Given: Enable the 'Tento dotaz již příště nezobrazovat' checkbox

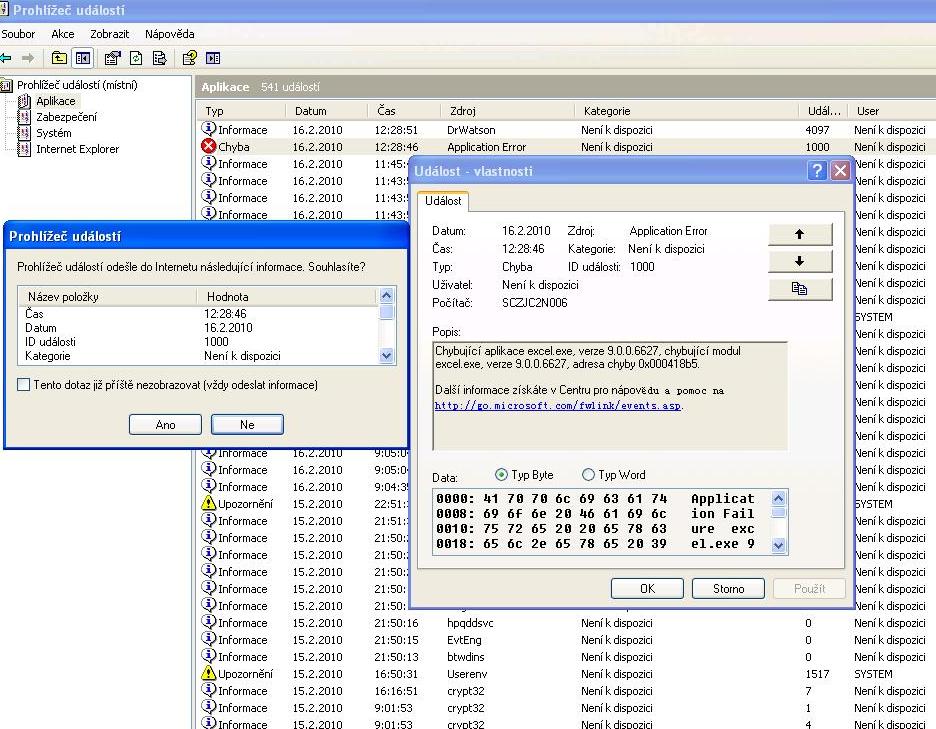Looking at the screenshot, I should click(x=24, y=385).
